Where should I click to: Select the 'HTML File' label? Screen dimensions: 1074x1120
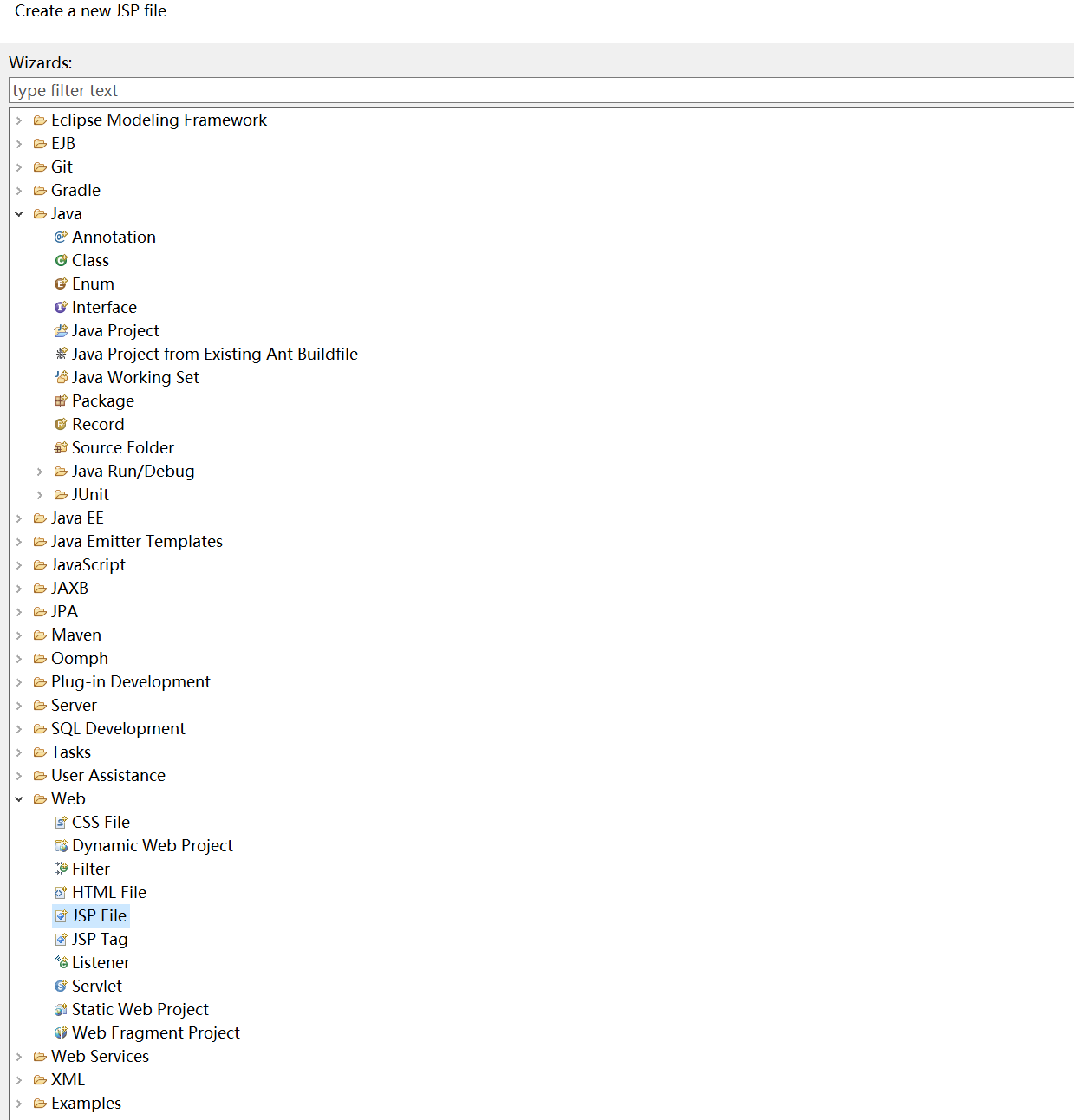(109, 892)
